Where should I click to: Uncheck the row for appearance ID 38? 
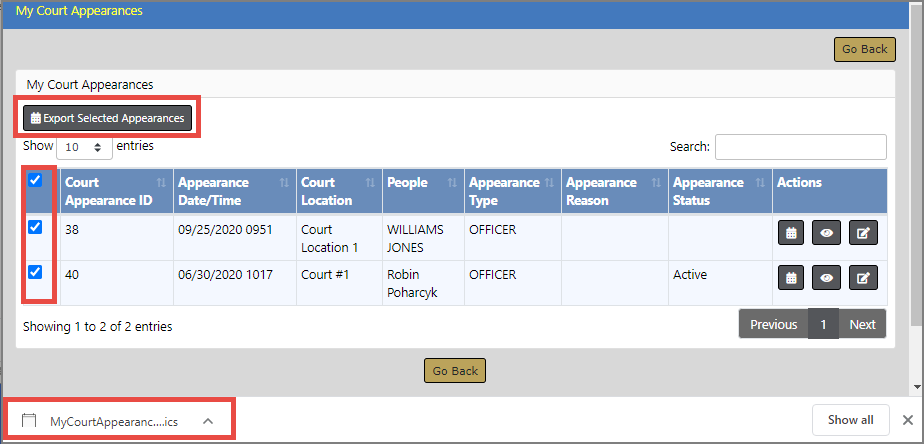[x=36, y=227]
